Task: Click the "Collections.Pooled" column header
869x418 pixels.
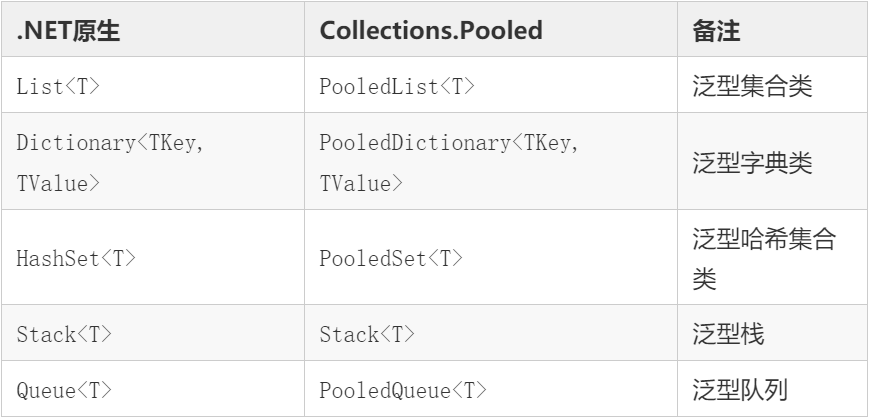Action: click(x=431, y=31)
